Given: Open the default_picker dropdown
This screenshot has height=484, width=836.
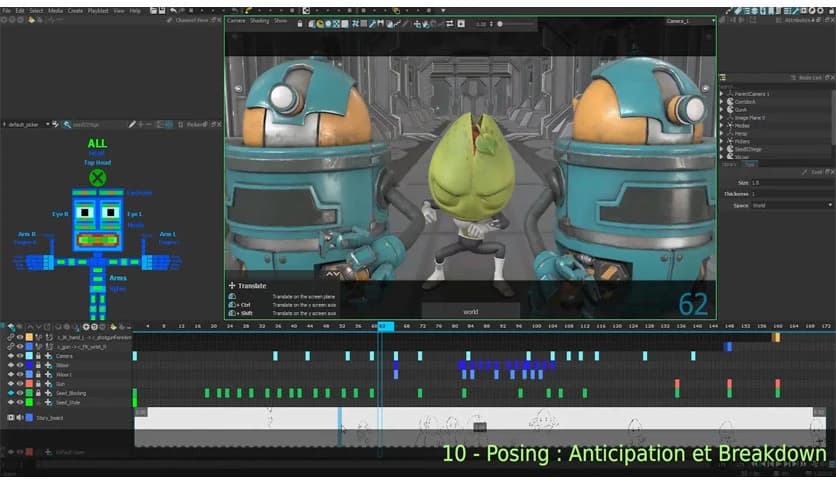Looking at the screenshot, I should (x=27, y=125).
